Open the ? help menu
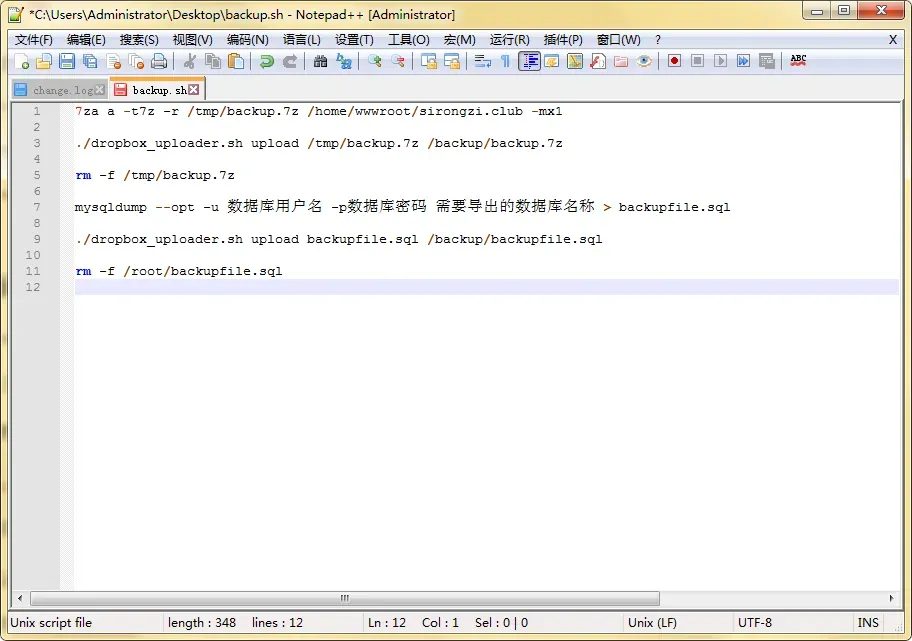912x641 pixels. (x=658, y=40)
